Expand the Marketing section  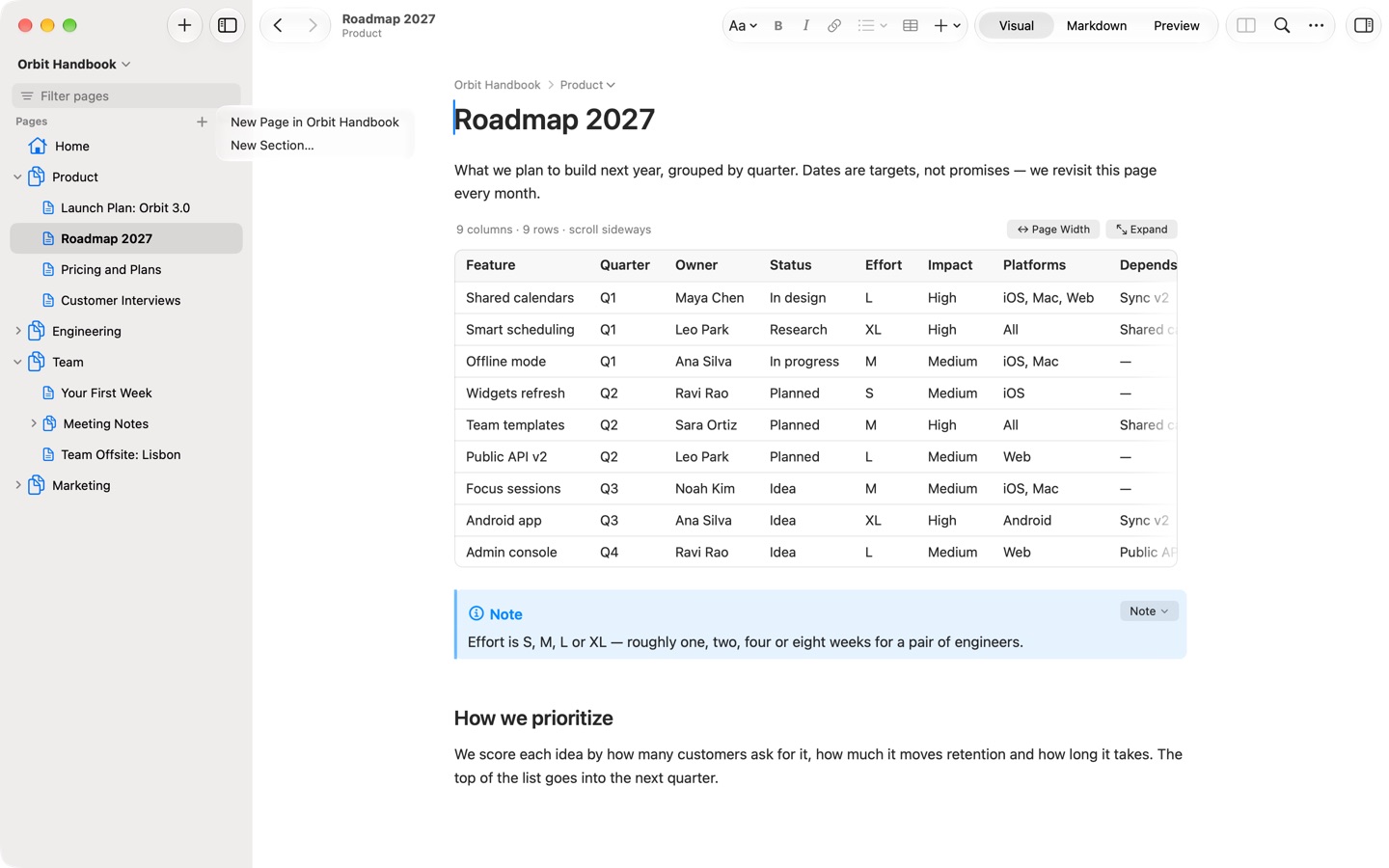coord(17,486)
